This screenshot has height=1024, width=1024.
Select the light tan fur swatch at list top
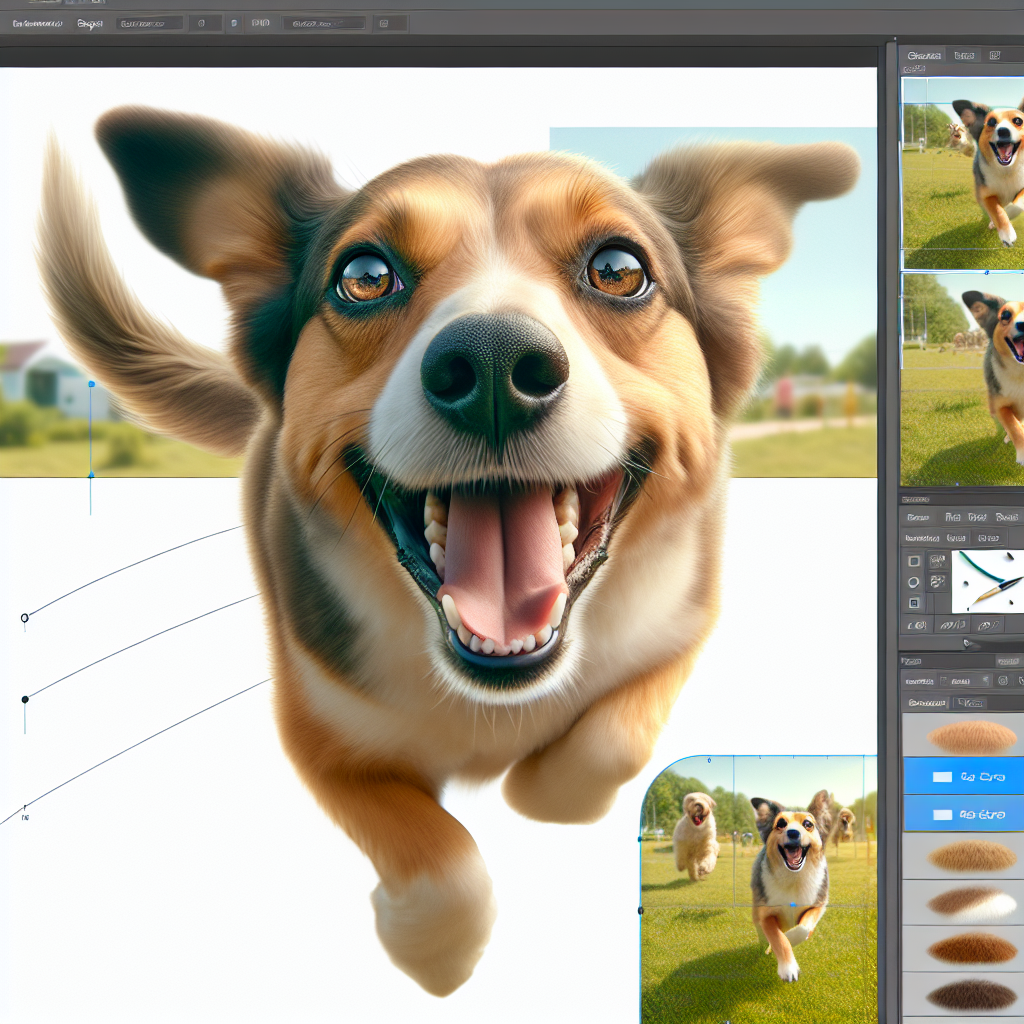pos(963,737)
